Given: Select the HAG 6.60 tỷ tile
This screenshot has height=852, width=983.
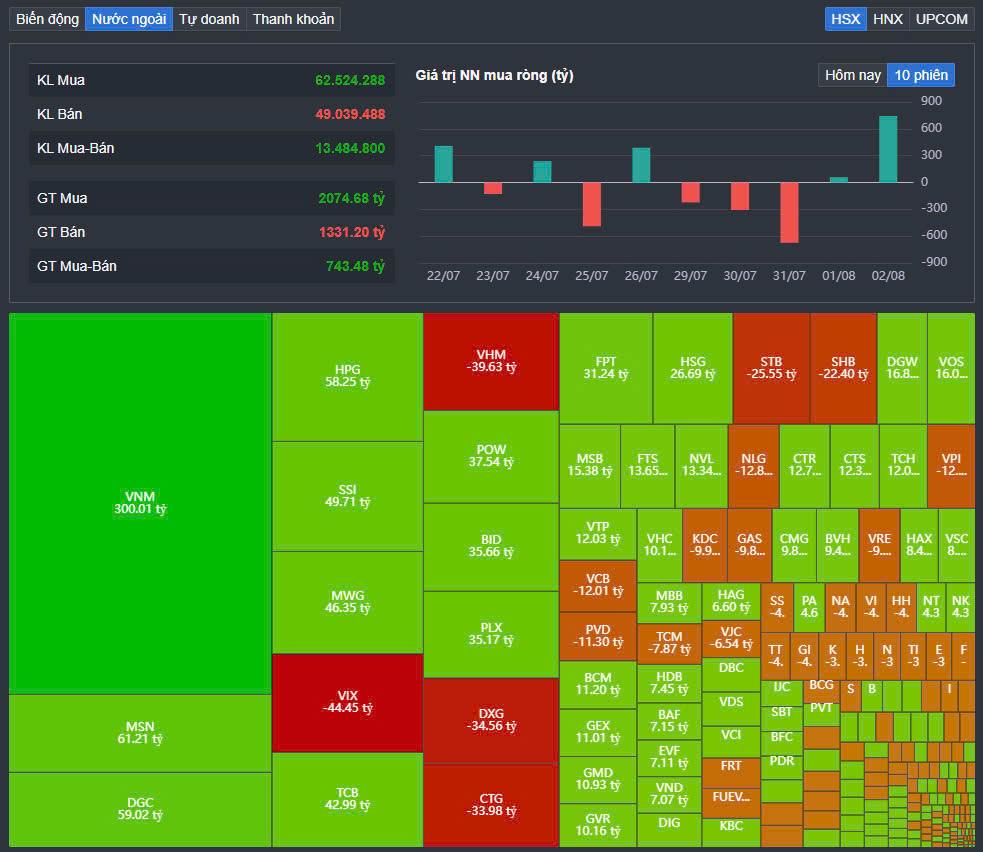Looking at the screenshot, I should point(731,601).
